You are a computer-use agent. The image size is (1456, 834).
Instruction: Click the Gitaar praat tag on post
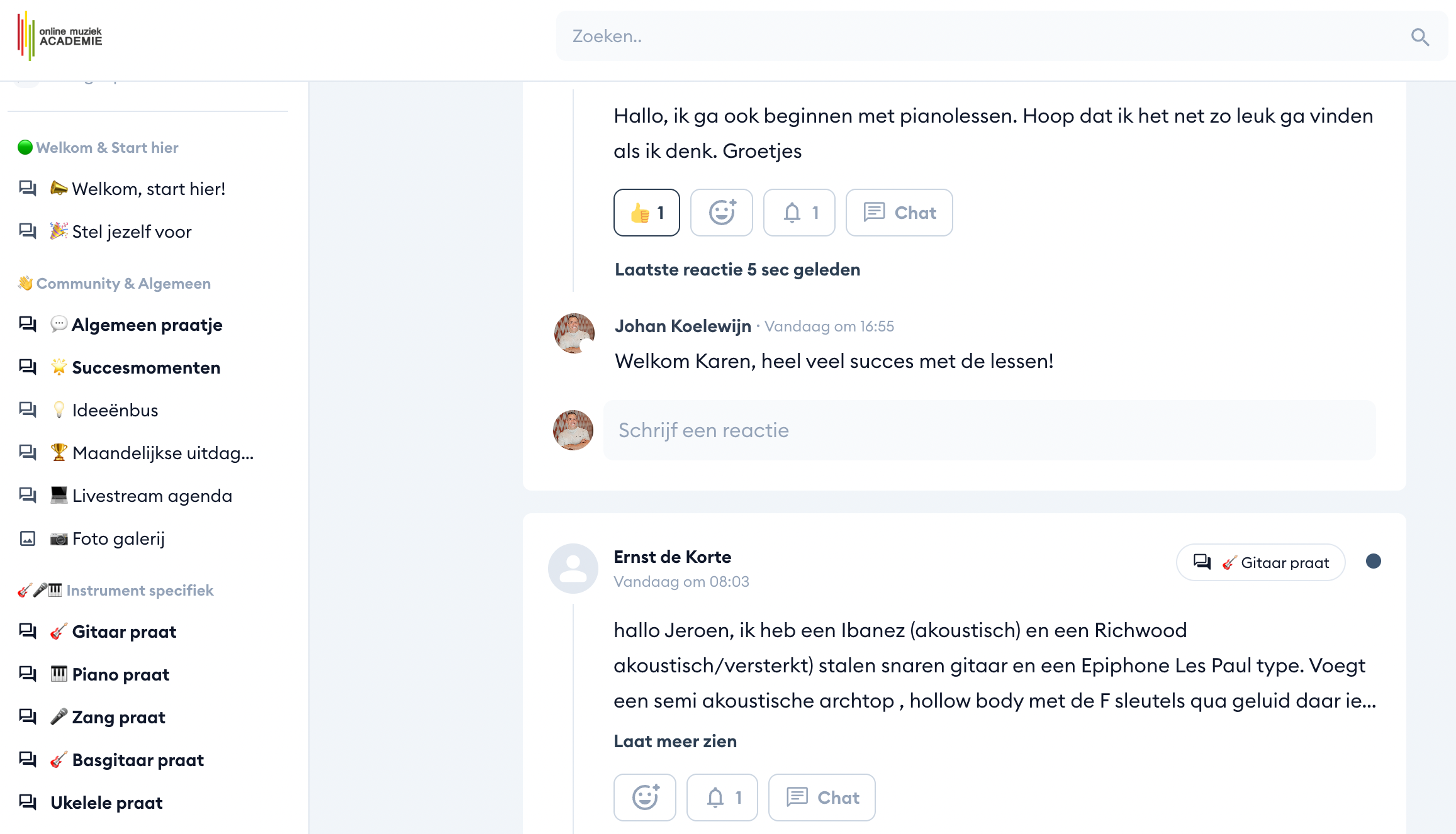(x=1260, y=562)
